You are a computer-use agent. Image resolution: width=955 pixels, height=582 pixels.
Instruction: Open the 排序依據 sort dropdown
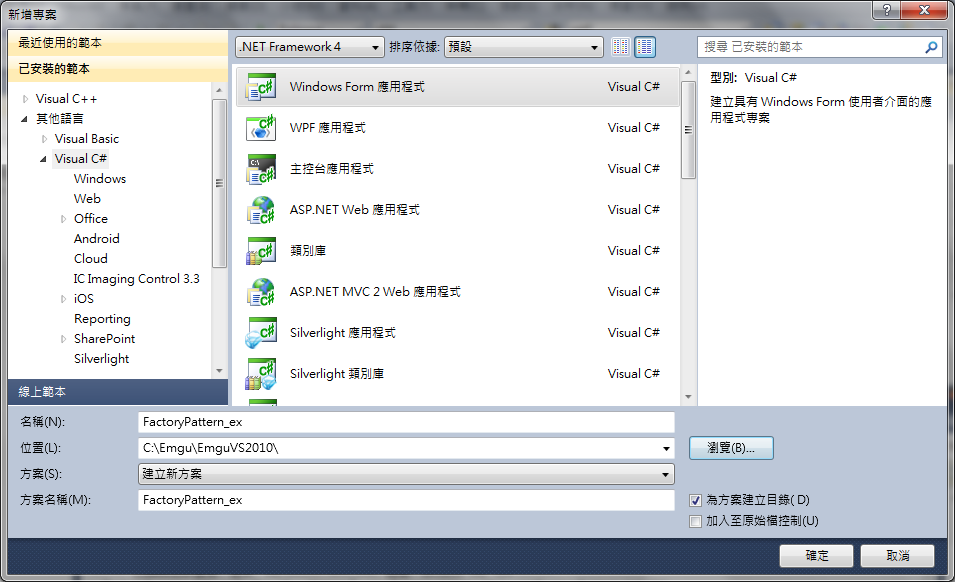click(524, 47)
